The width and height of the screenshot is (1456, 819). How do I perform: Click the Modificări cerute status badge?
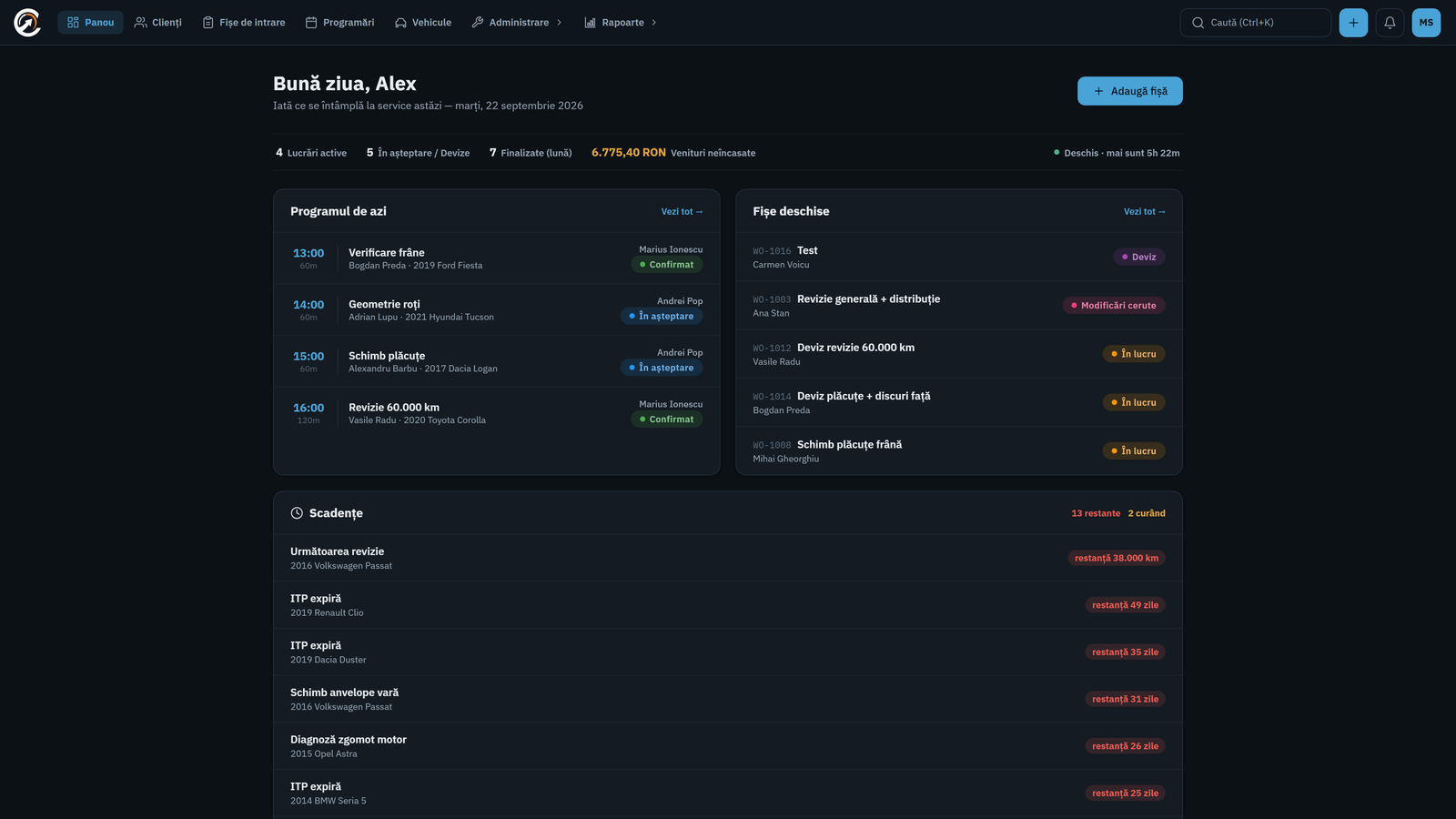click(1114, 306)
